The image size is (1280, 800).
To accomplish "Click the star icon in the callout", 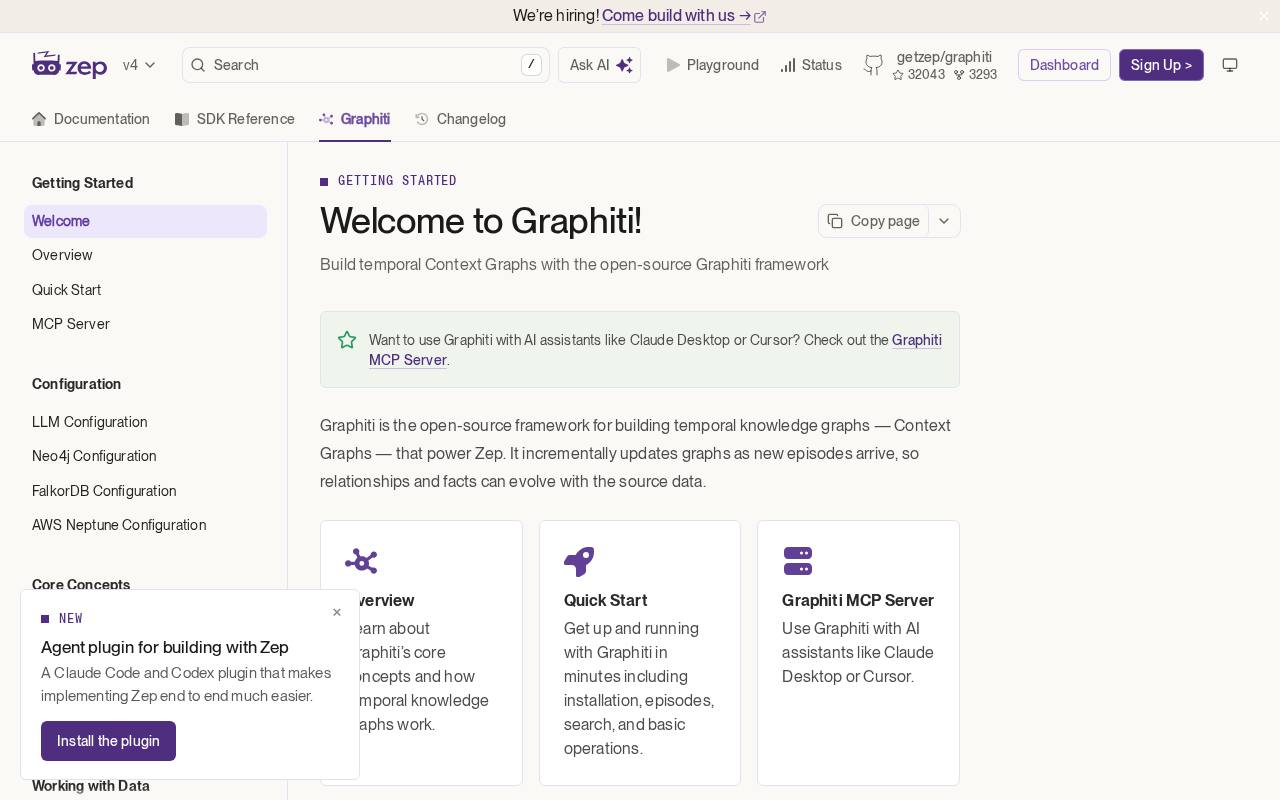I will coord(347,340).
